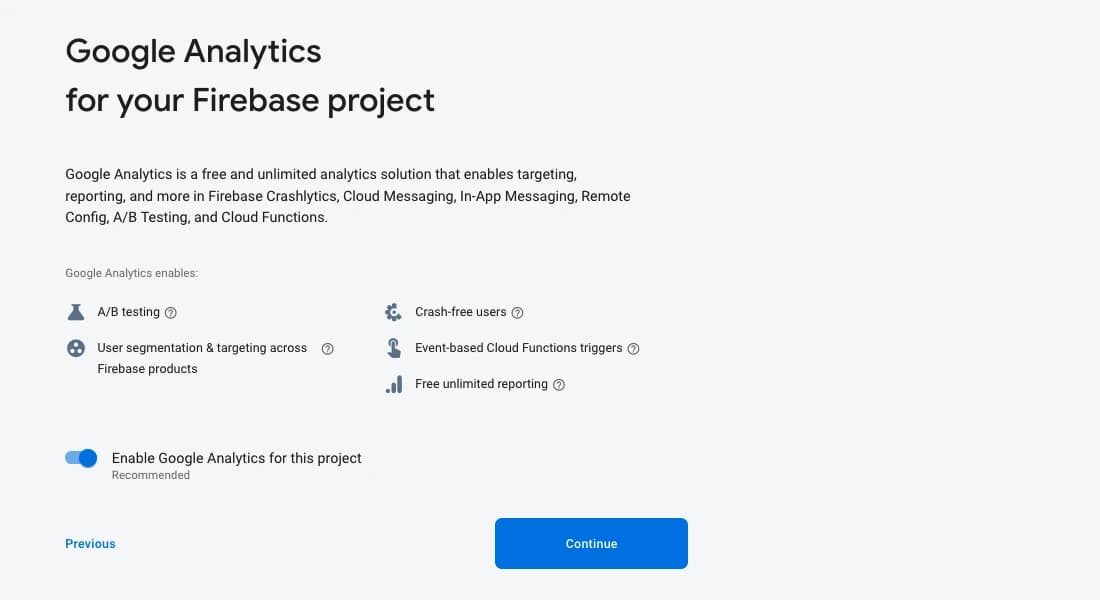Open help tooltip for Free unlimited reporting
Viewport: 1100px width, 600px height.
click(x=559, y=385)
